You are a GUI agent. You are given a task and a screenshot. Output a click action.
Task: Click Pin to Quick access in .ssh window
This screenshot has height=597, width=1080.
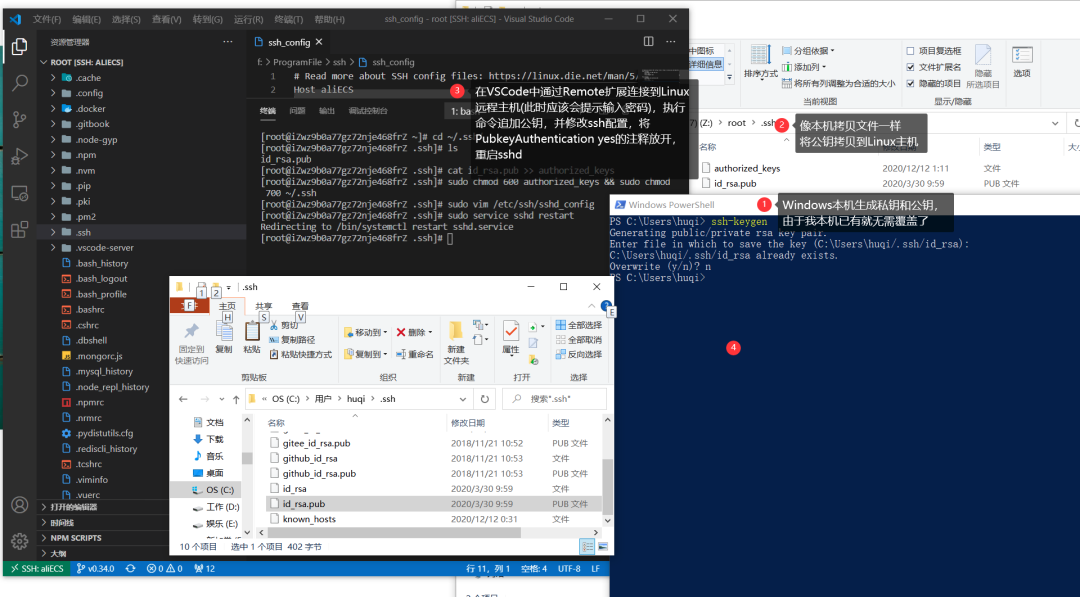pyautogui.click(x=191, y=342)
